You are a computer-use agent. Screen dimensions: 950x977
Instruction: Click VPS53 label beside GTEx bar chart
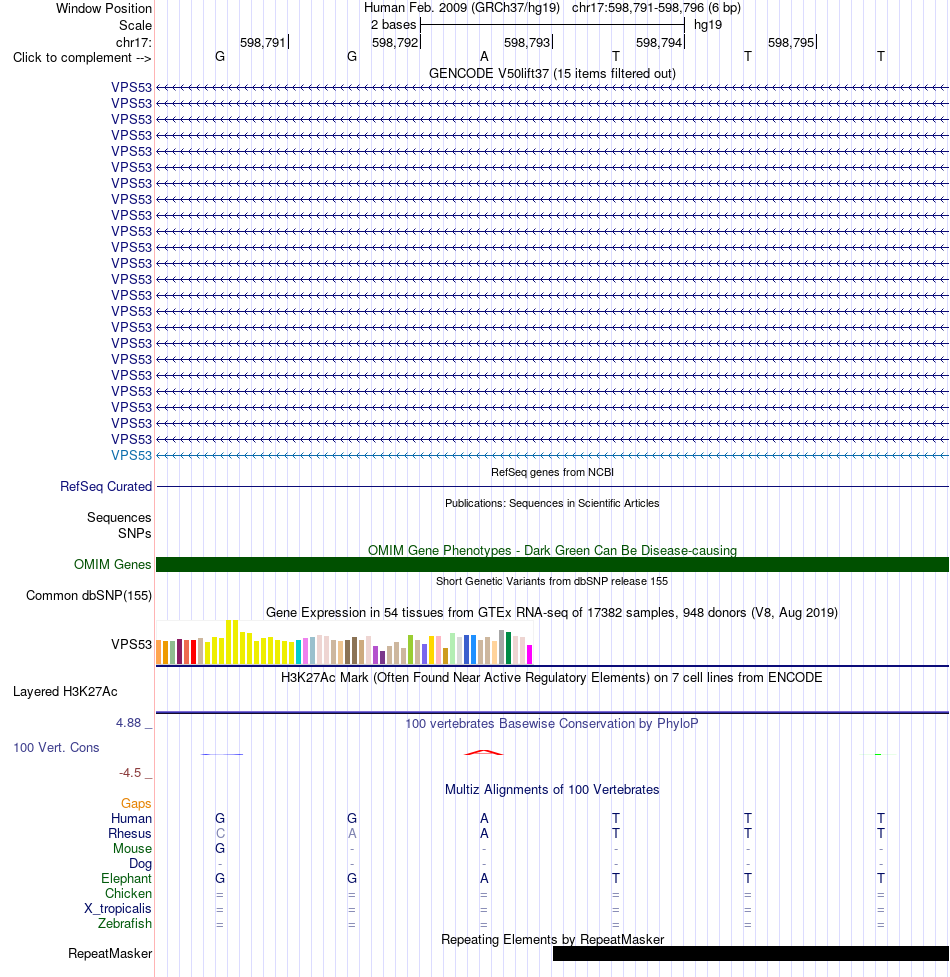click(131, 644)
